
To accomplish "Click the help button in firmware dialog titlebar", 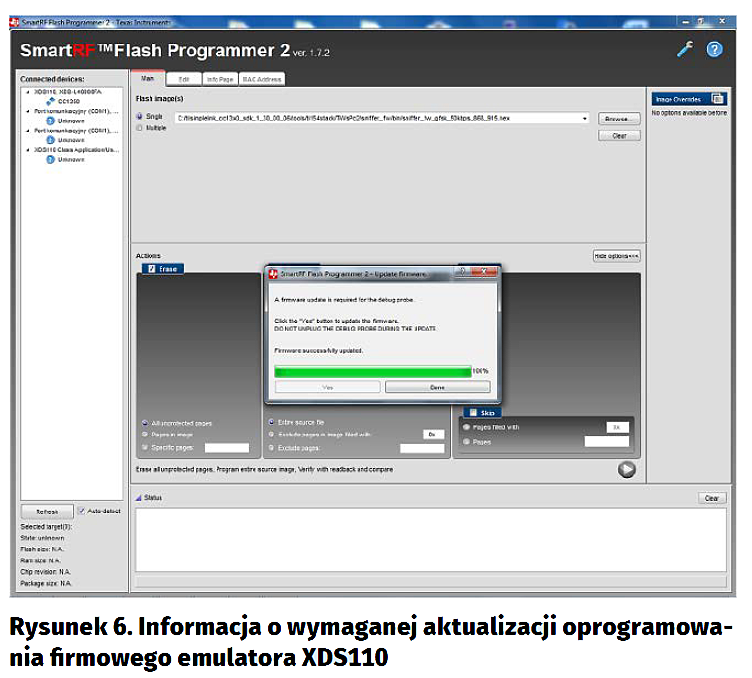I will [464, 272].
